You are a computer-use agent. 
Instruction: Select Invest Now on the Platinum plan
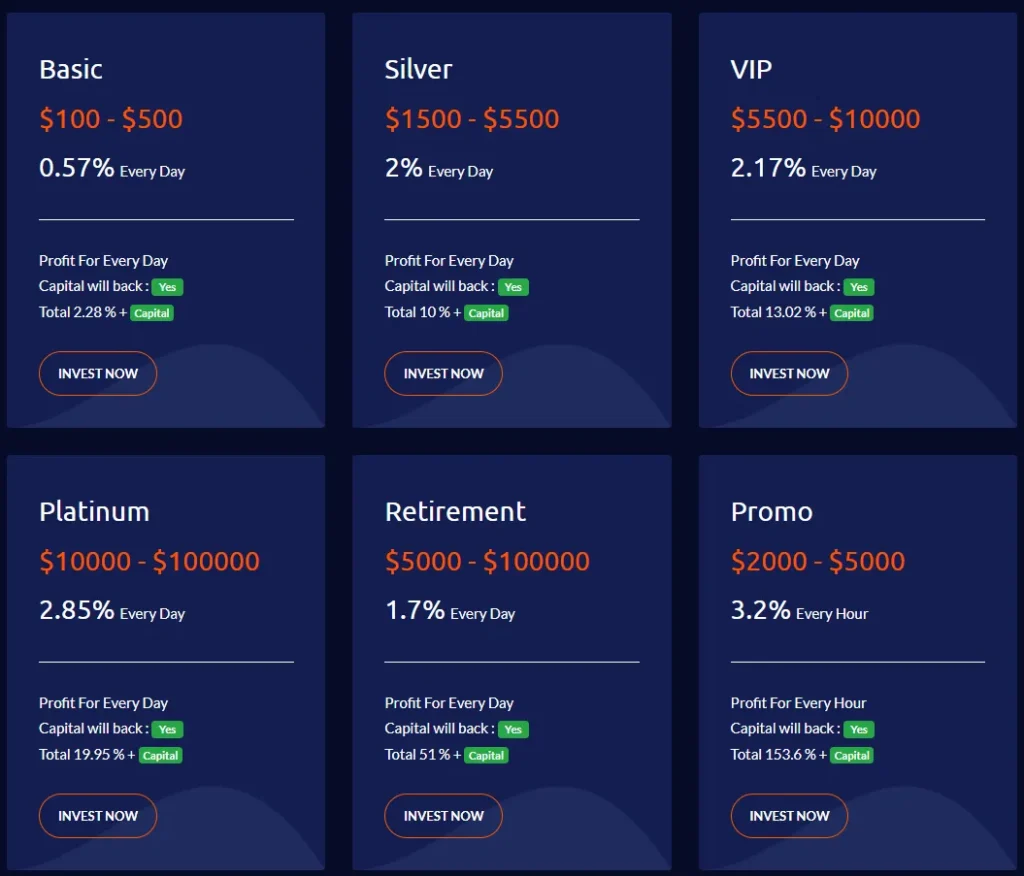click(x=98, y=816)
